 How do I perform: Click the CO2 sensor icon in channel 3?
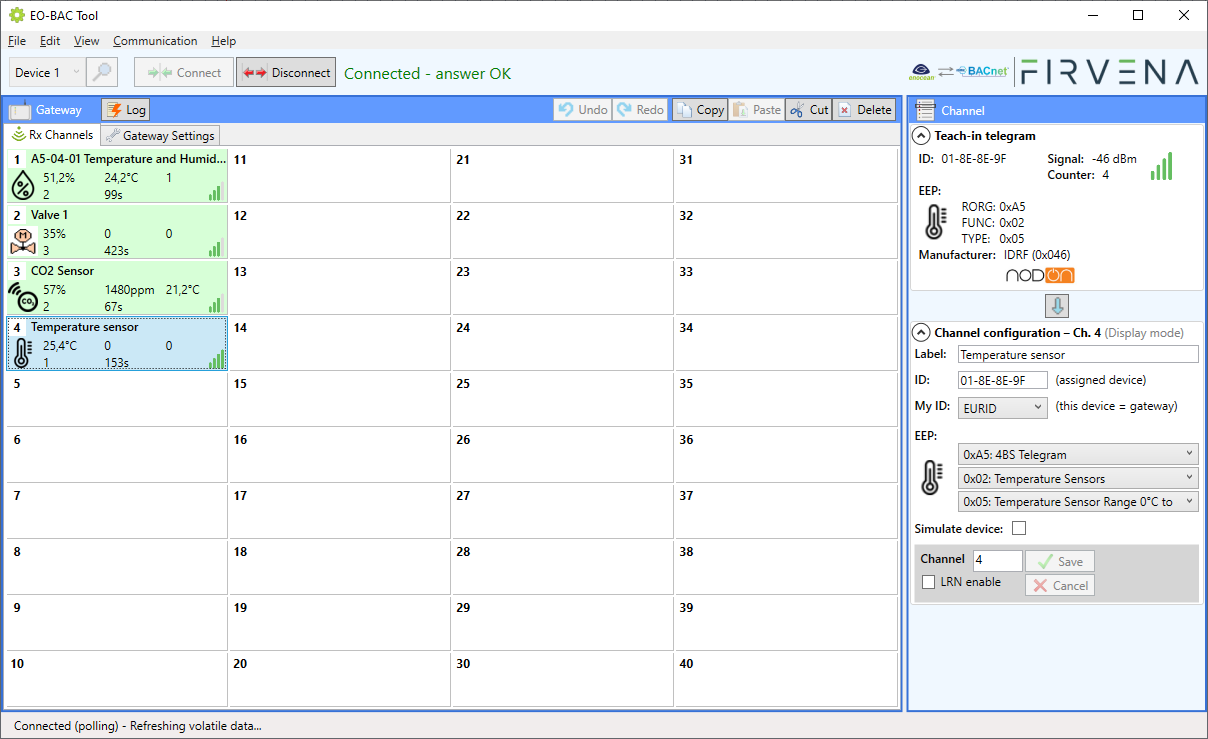(23, 297)
